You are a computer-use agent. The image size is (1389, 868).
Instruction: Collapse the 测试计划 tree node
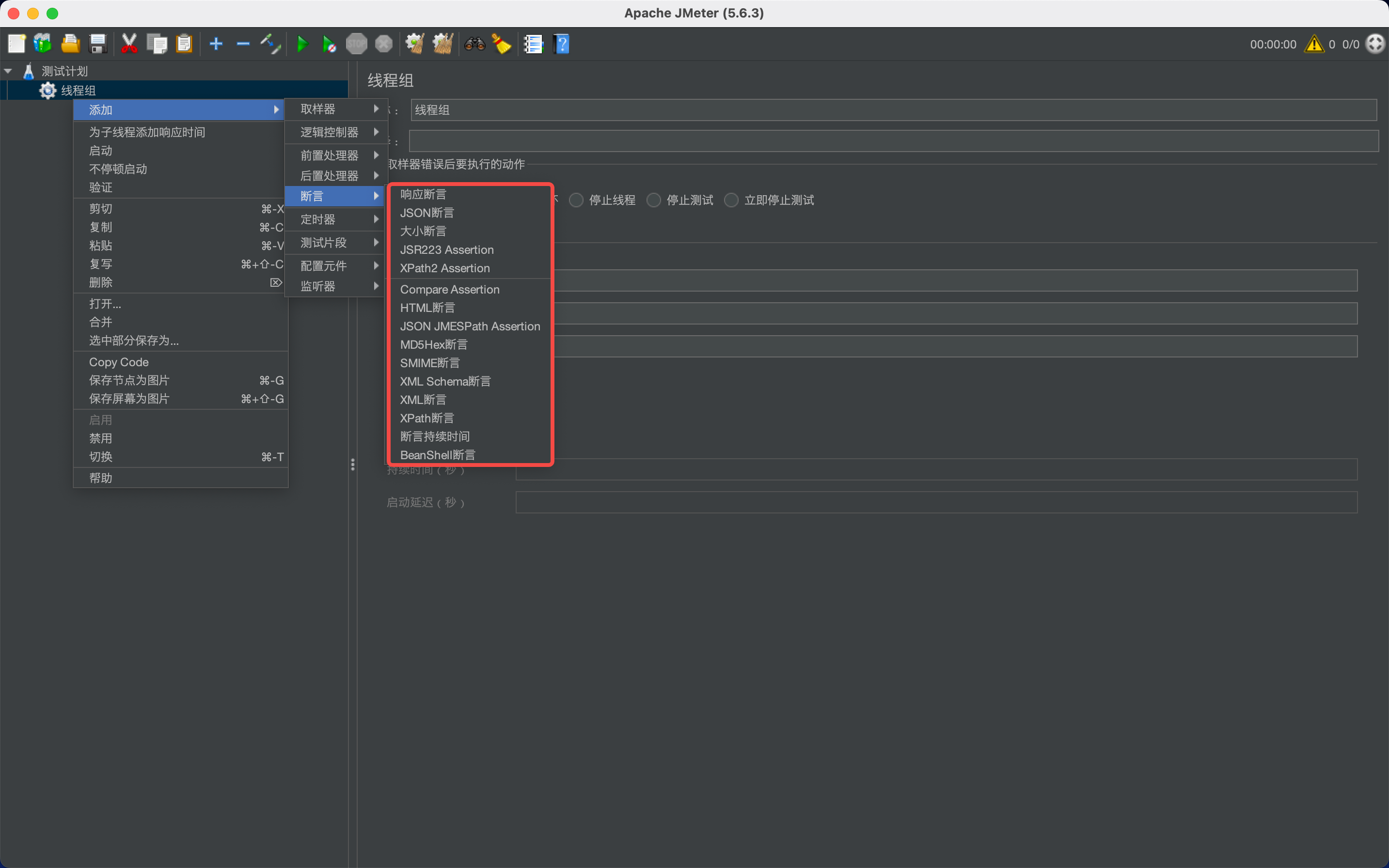click(8, 71)
